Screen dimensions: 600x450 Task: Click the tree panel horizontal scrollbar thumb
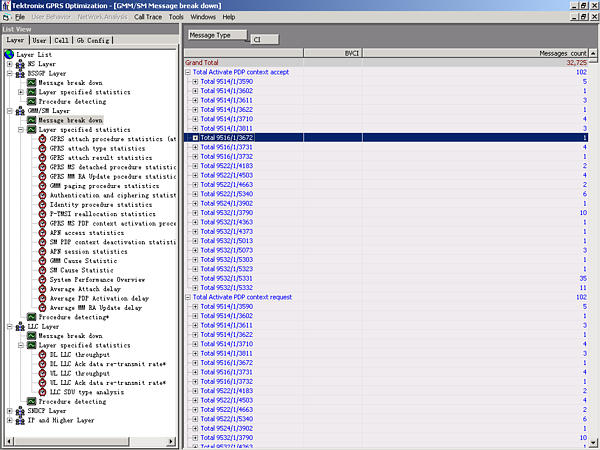click(x=72, y=441)
